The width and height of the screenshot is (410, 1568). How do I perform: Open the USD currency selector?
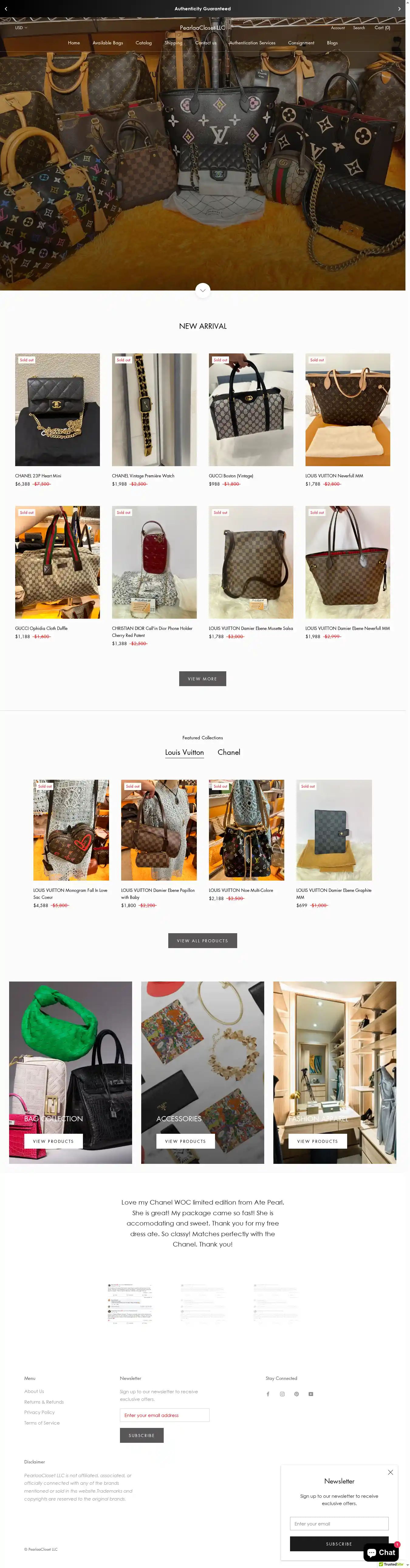click(21, 27)
